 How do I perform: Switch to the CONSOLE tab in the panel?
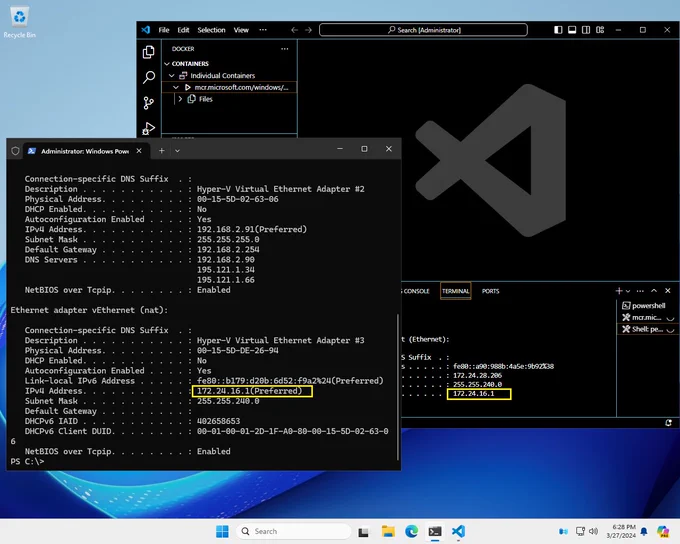coord(415,291)
